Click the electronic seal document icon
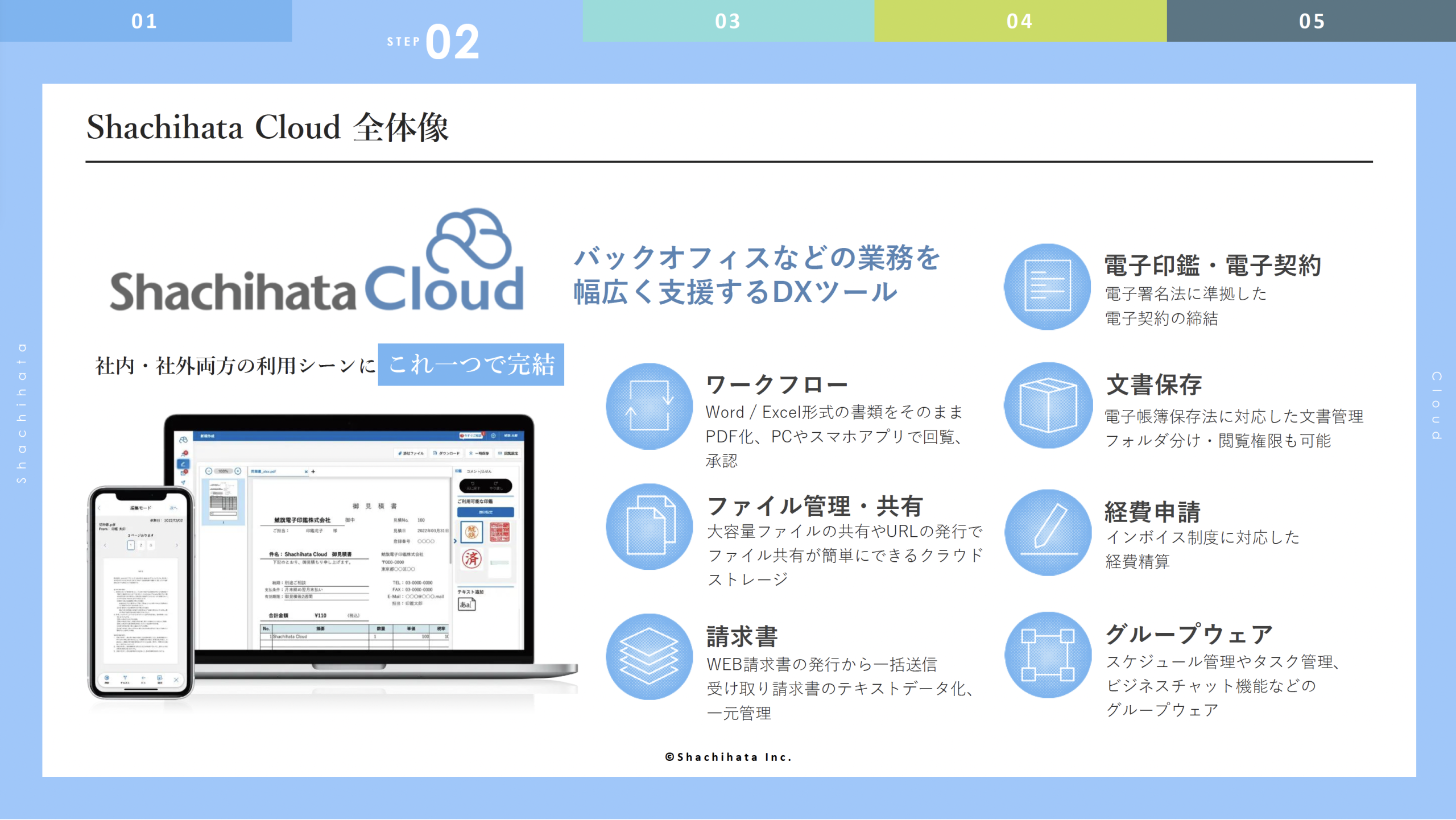Viewport: 1456px width, 820px height. click(1047, 286)
